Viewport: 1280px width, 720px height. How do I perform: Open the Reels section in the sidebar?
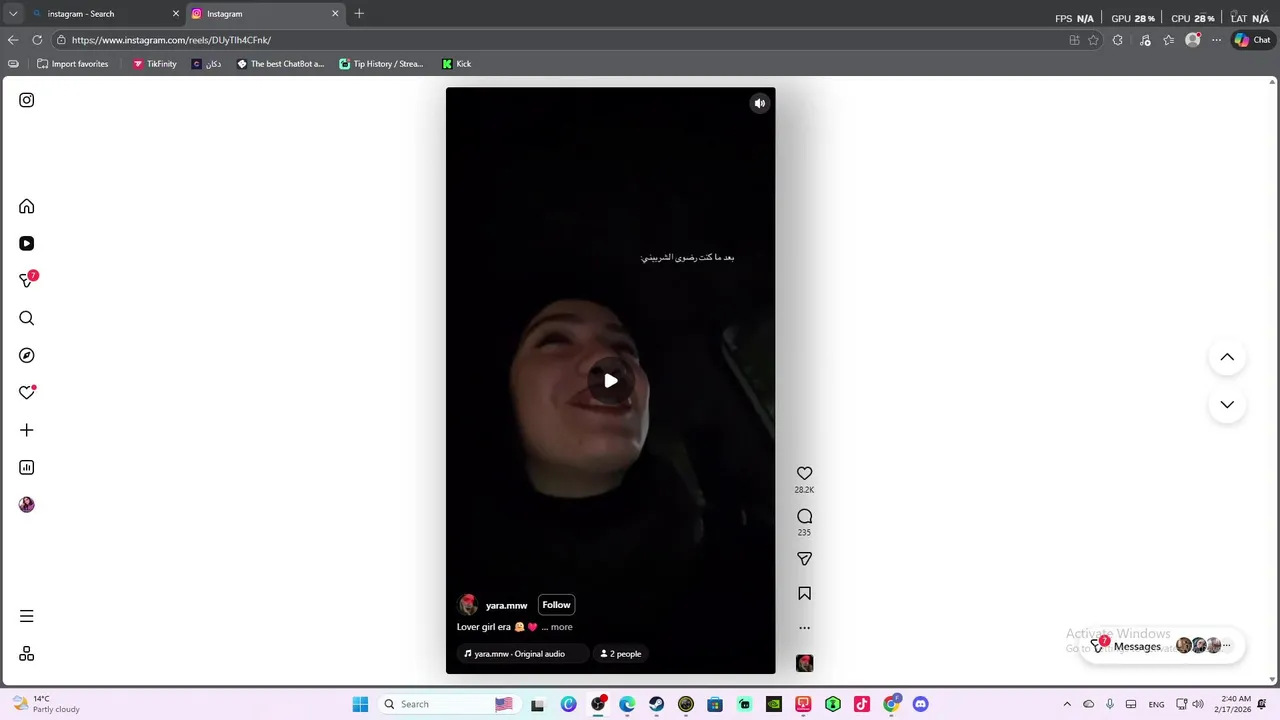[x=27, y=243]
